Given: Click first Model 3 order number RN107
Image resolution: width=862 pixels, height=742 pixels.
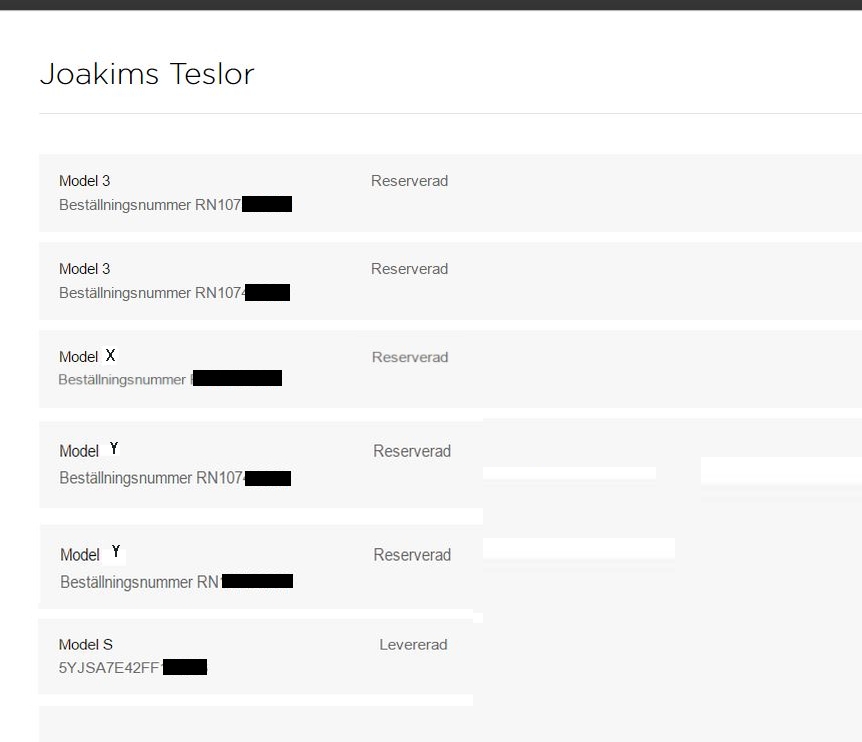Looking at the screenshot, I should [x=150, y=205].
